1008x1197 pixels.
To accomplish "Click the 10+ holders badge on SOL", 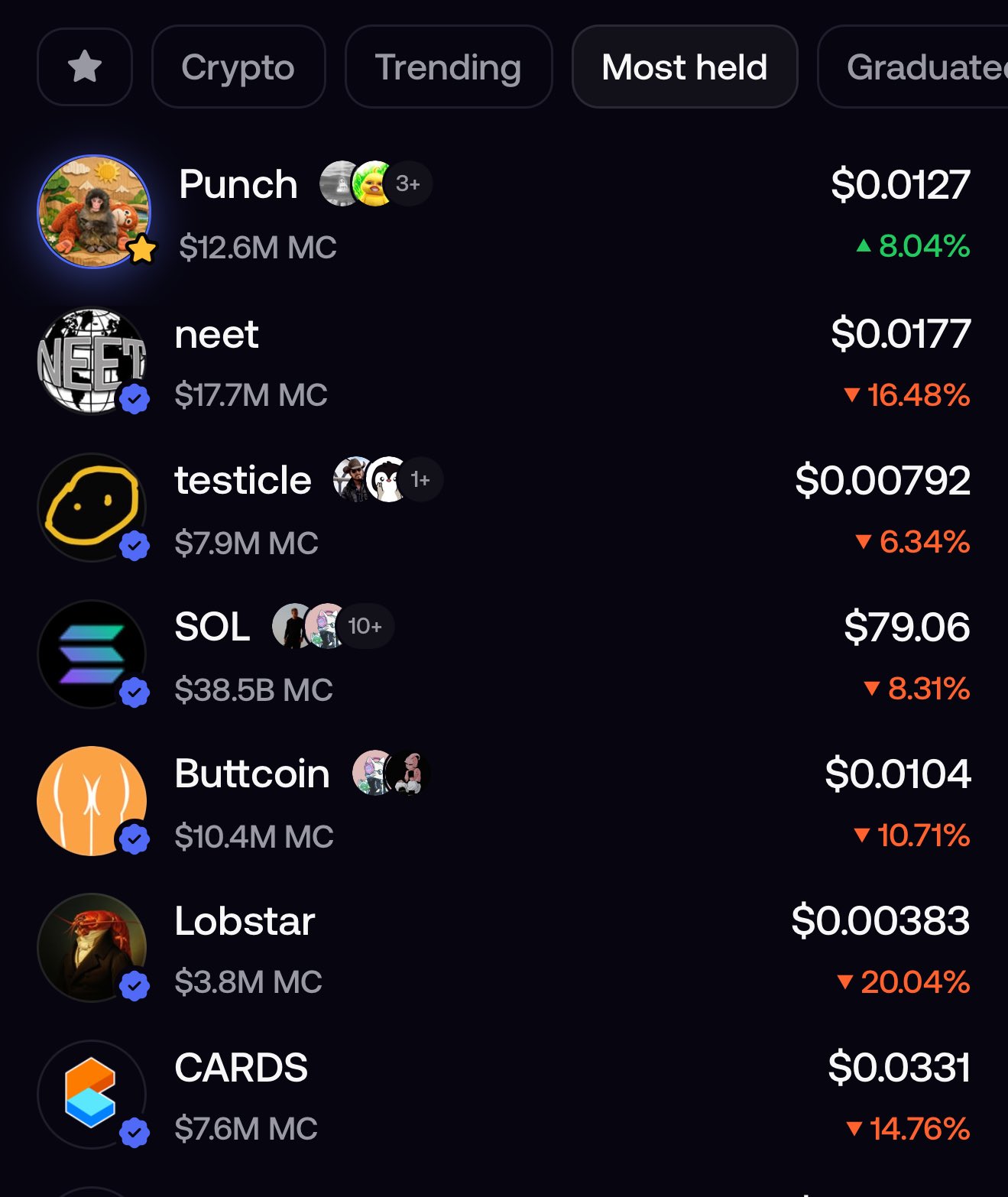I will click(365, 626).
